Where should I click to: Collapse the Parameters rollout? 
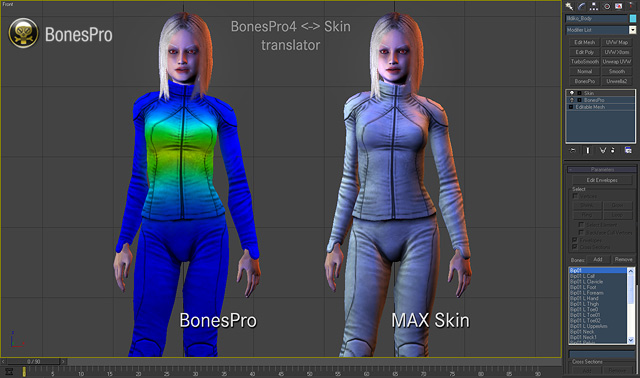click(602, 169)
